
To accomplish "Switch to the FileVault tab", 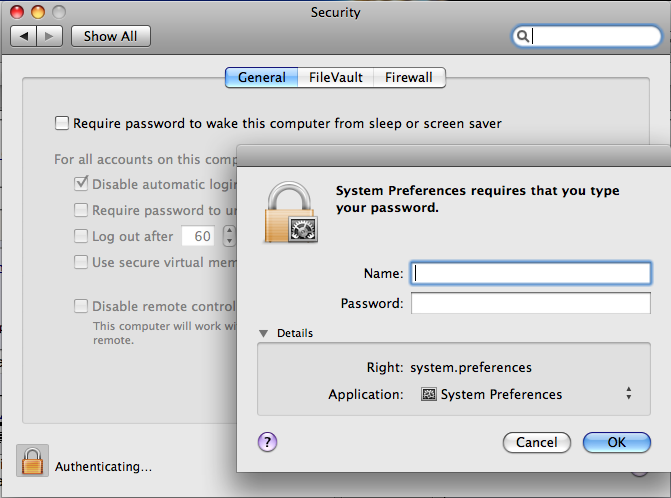I will [x=336, y=77].
